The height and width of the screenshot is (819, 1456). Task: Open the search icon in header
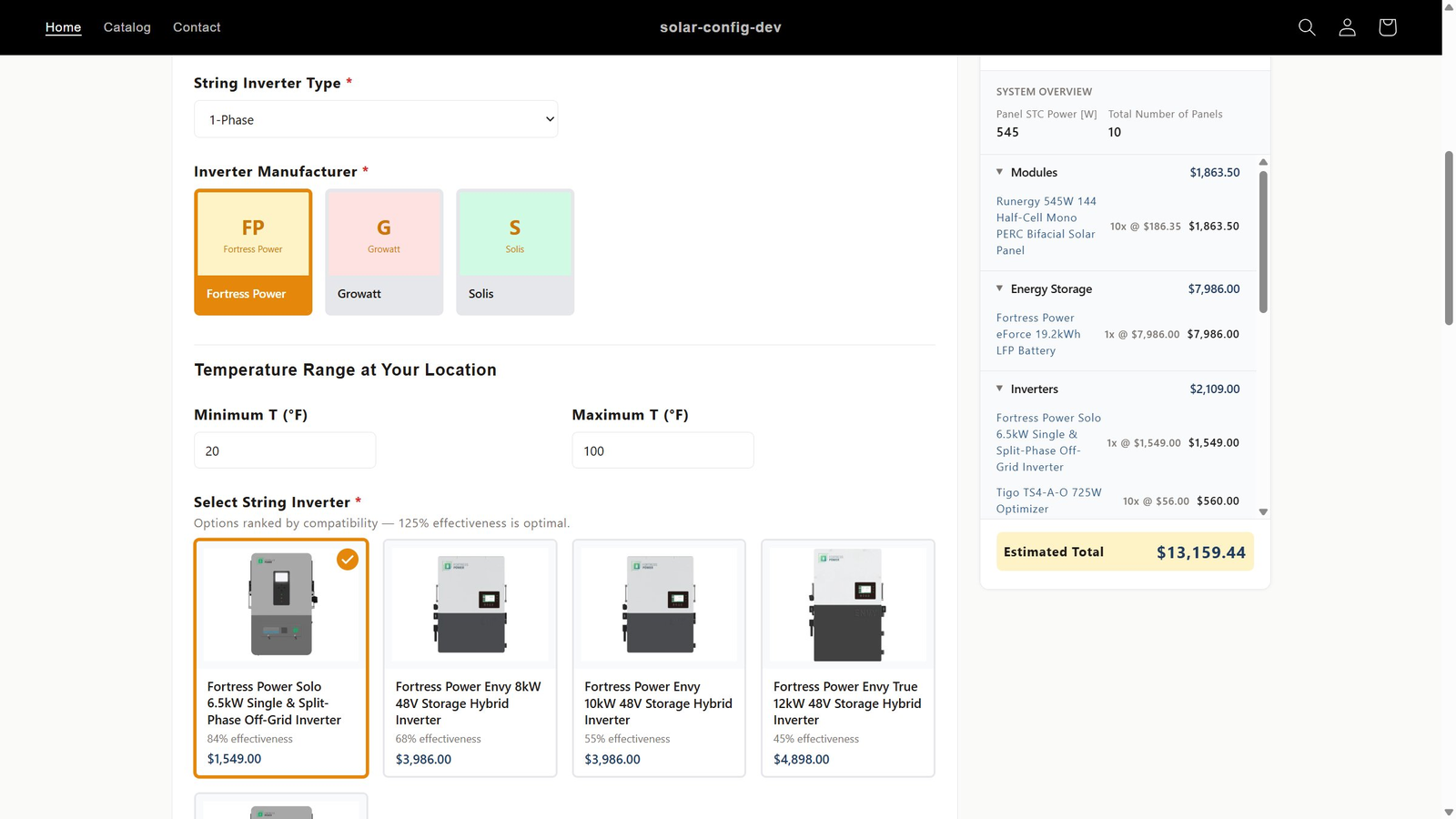[1307, 27]
